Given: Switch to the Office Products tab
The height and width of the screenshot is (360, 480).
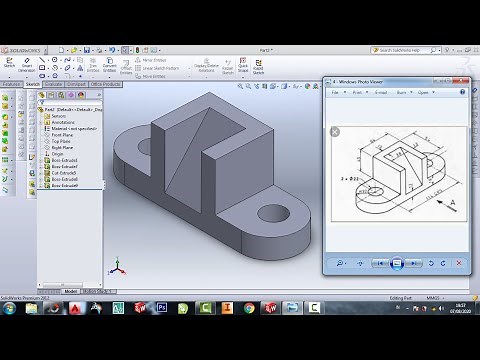Looking at the screenshot, I should (105, 84).
